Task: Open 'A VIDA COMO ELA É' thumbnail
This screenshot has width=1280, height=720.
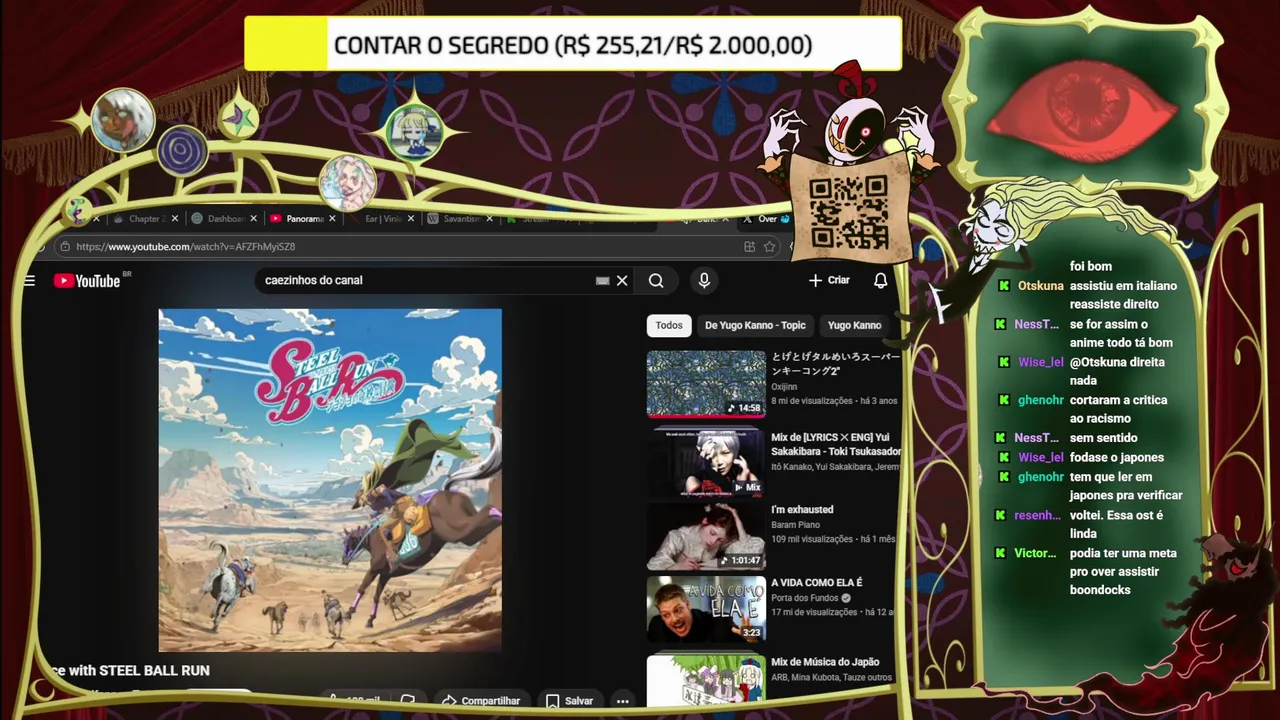Action: point(706,609)
